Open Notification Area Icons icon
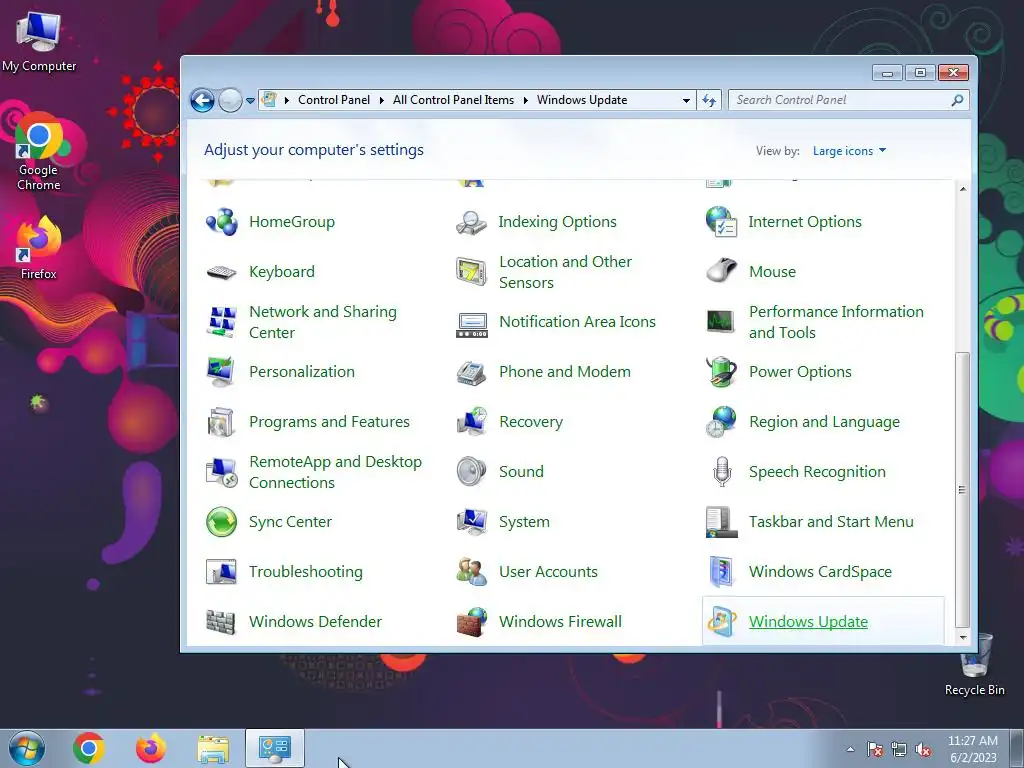The width and height of the screenshot is (1024, 768). pyautogui.click(x=471, y=324)
